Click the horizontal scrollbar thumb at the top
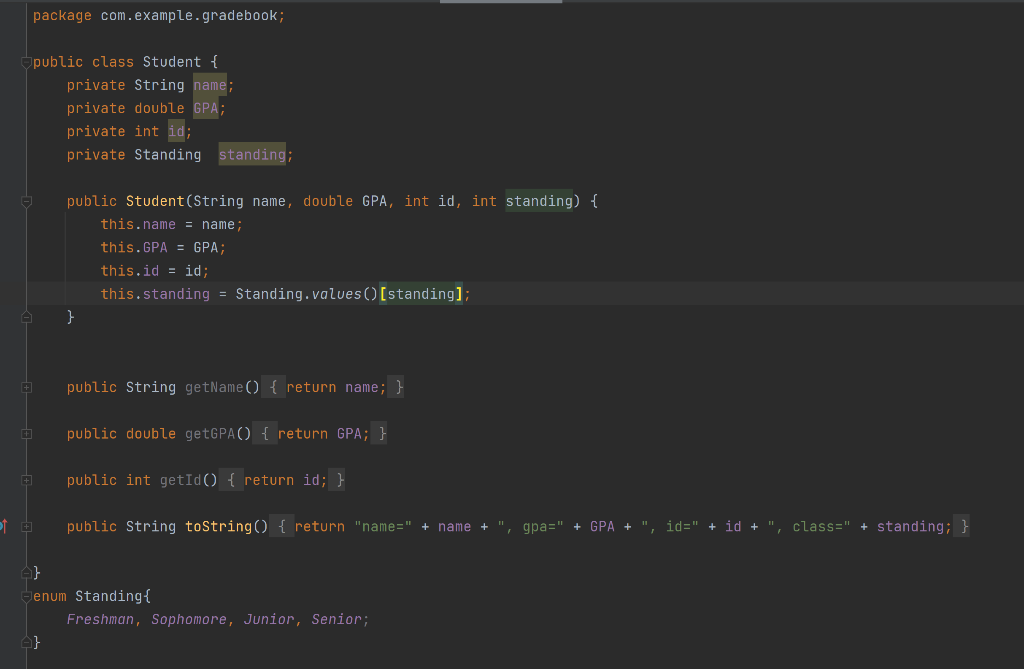Image resolution: width=1024 pixels, height=669 pixels. coord(500,2)
